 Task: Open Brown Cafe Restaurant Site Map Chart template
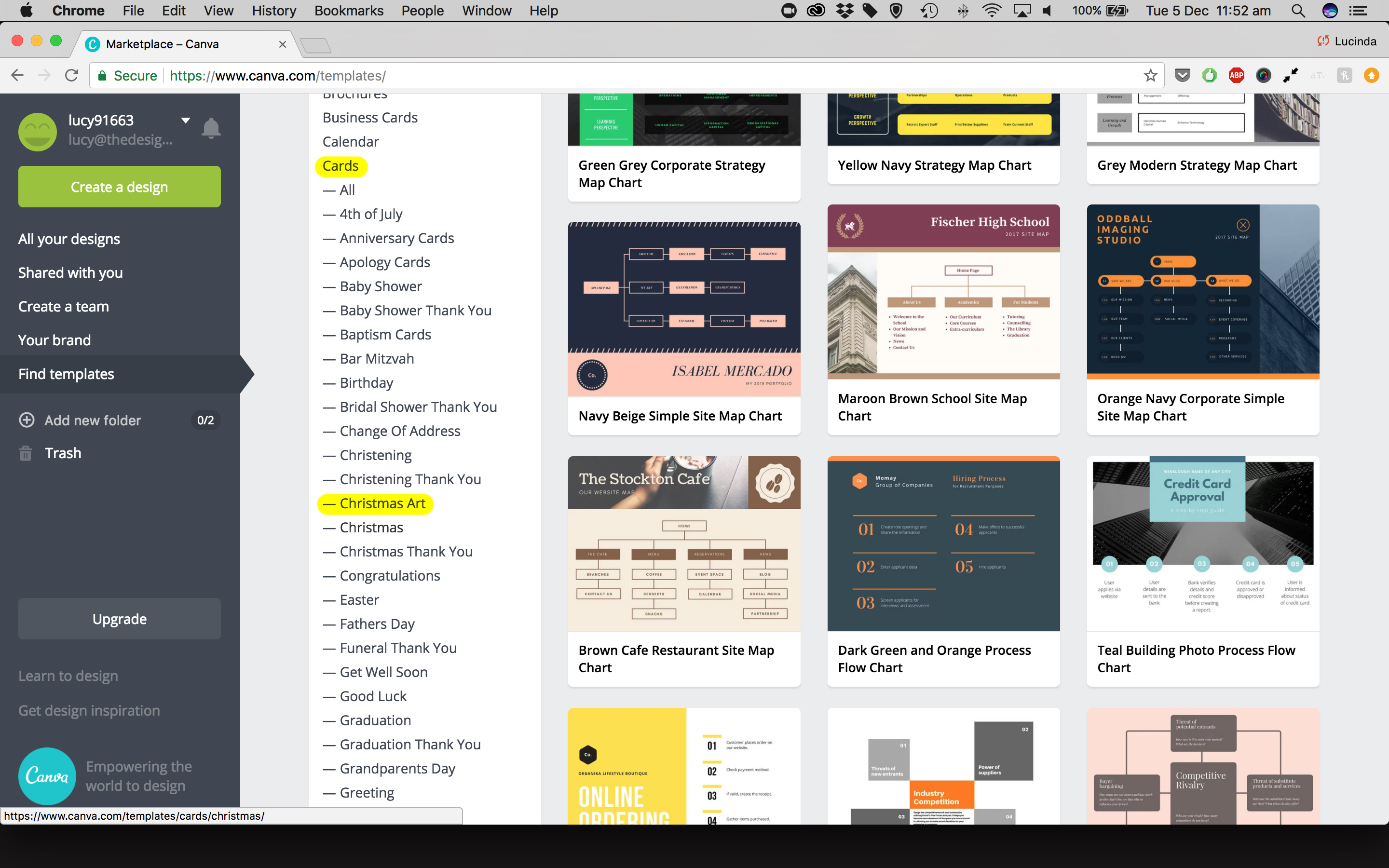tap(684, 571)
